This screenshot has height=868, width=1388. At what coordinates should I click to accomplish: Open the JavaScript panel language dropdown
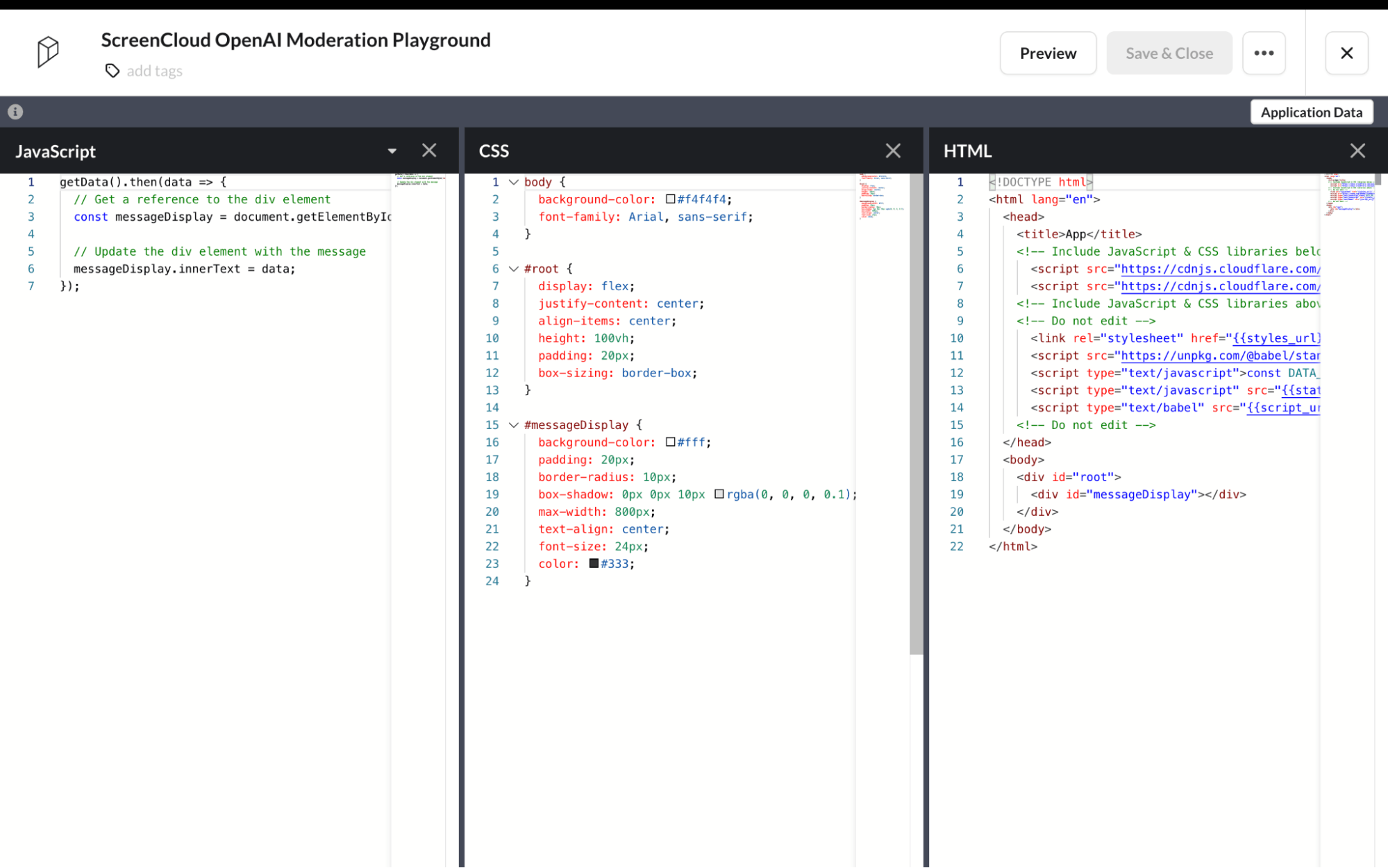(x=392, y=150)
